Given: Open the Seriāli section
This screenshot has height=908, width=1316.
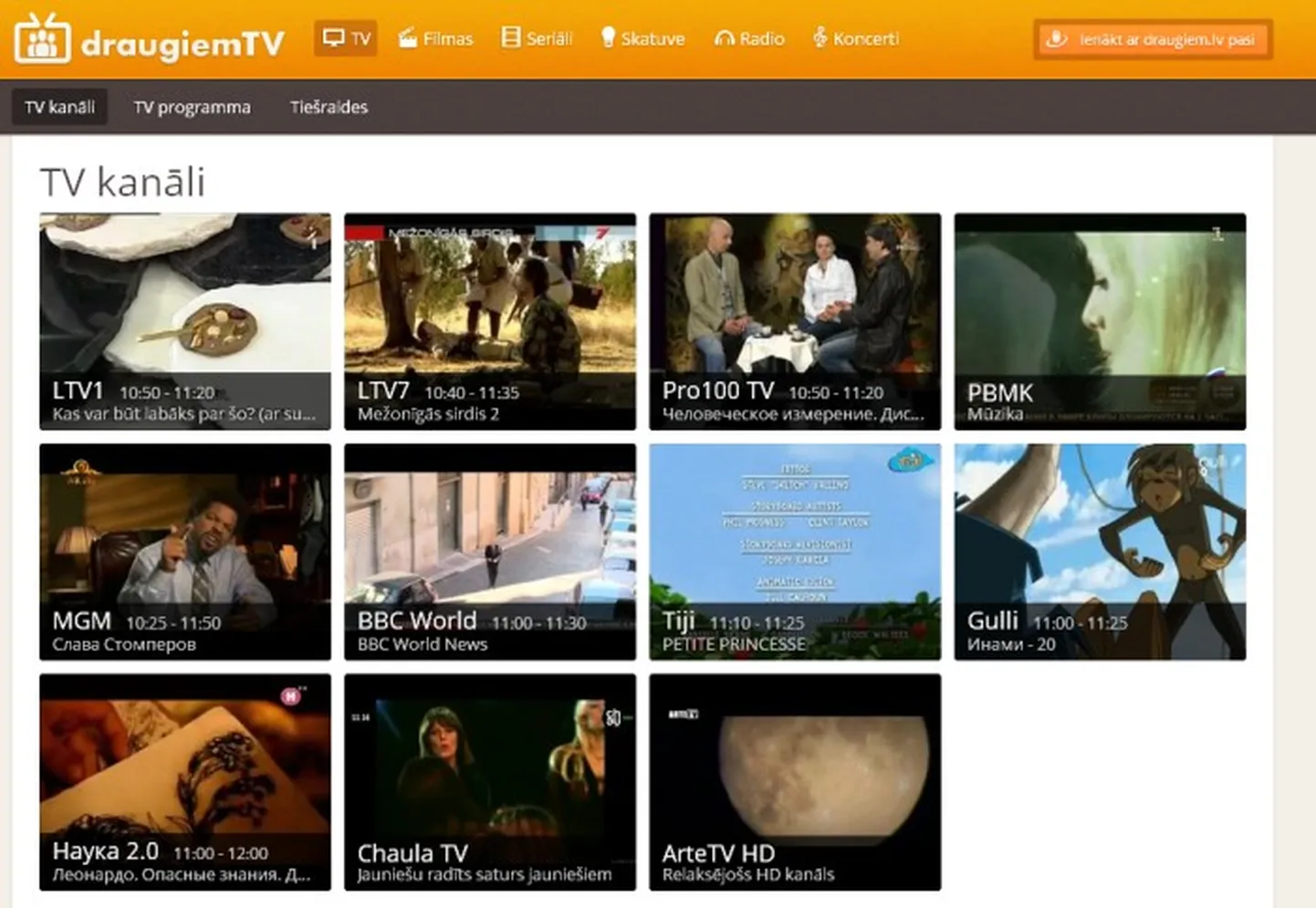Looking at the screenshot, I should pyautogui.click(x=538, y=38).
